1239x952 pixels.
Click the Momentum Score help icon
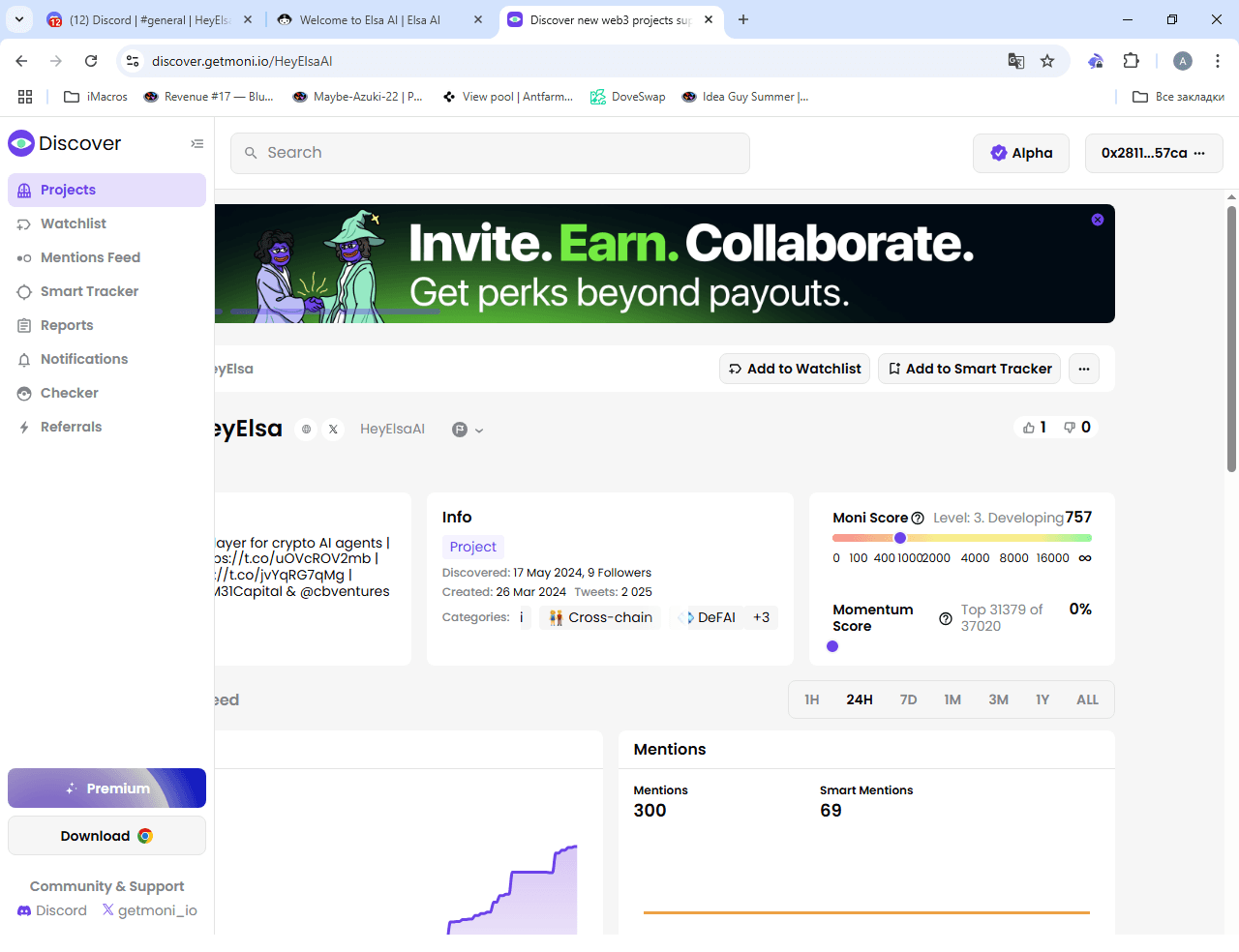point(946,618)
